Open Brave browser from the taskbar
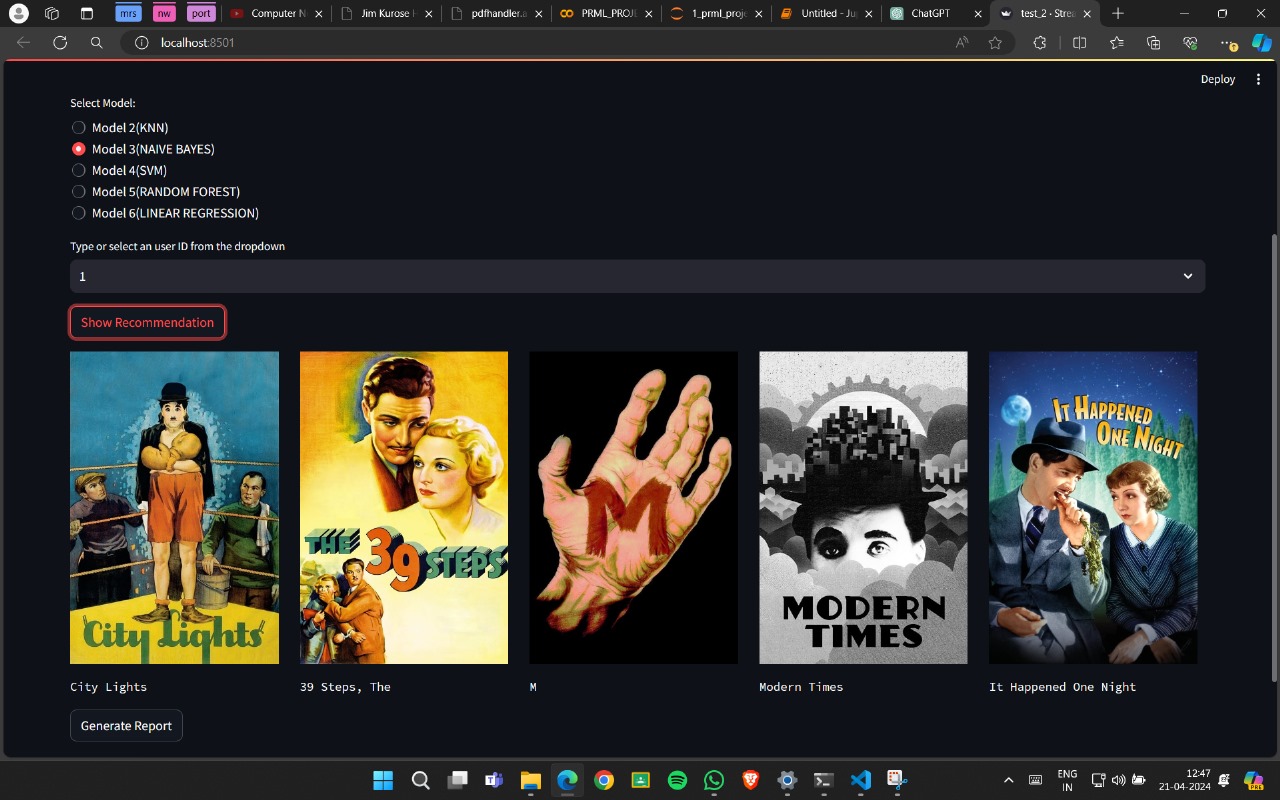This screenshot has height=800, width=1280. coord(750,780)
